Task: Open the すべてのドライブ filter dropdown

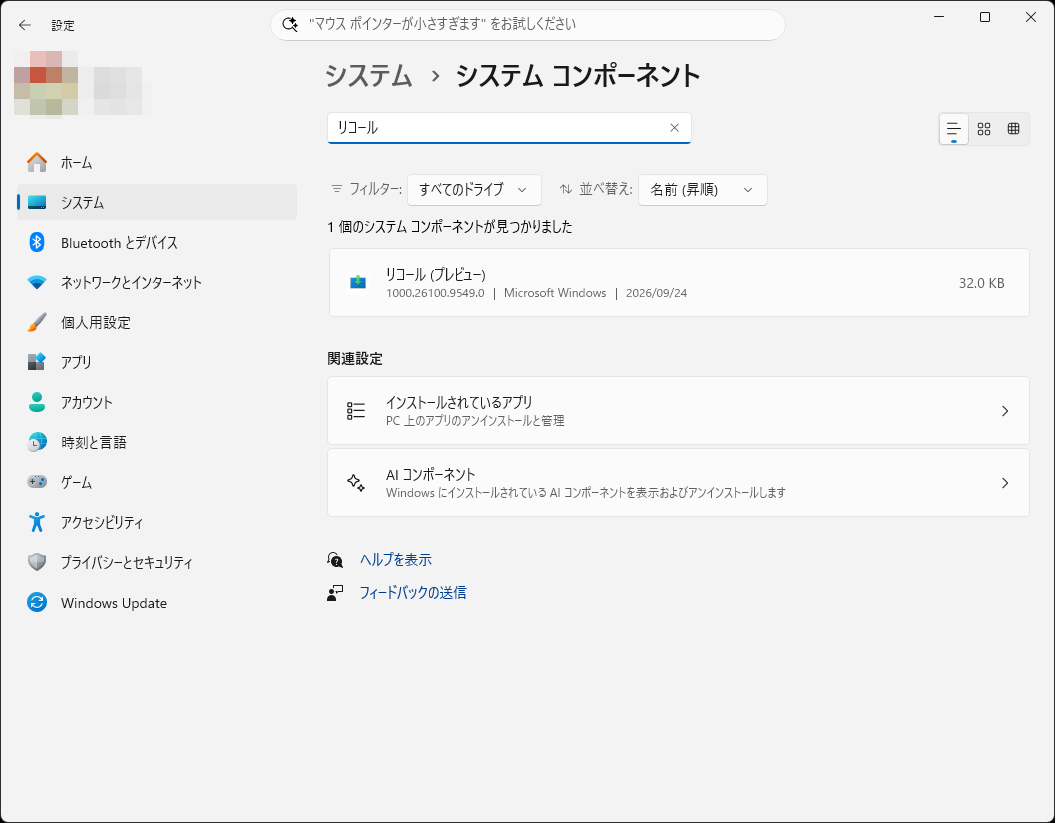Action: (x=474, y=190)
